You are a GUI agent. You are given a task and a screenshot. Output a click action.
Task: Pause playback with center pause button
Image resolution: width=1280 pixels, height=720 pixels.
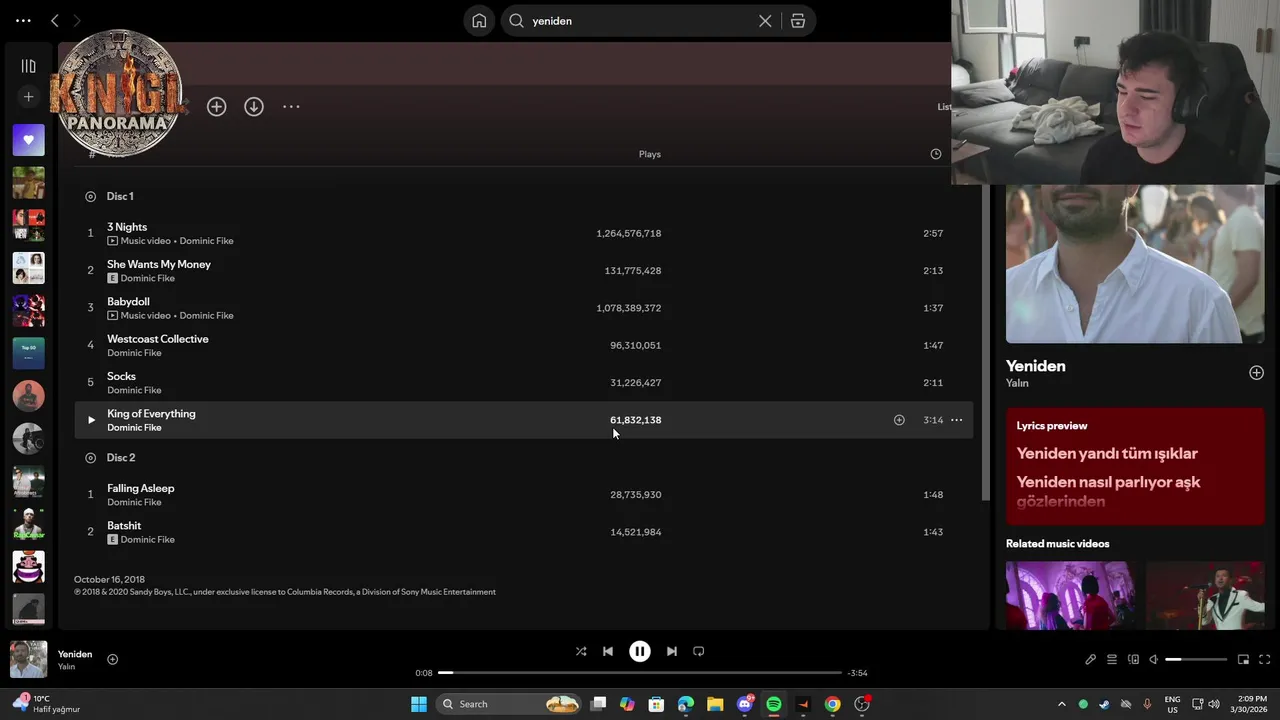pos(640,651)
